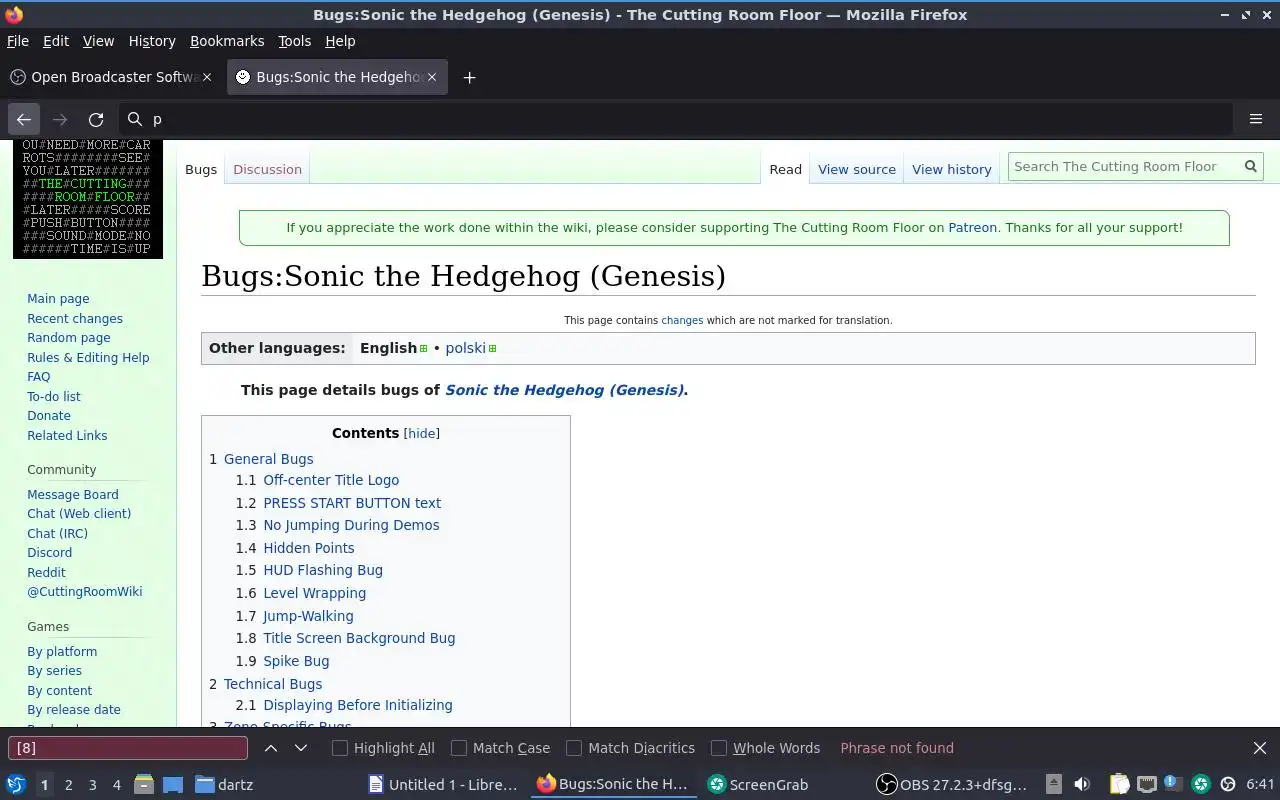Image resolution: width=1280 pixels, height=800 pixels.
Task: Click the Patreon link in banner
Action: (x=973, y=227)
